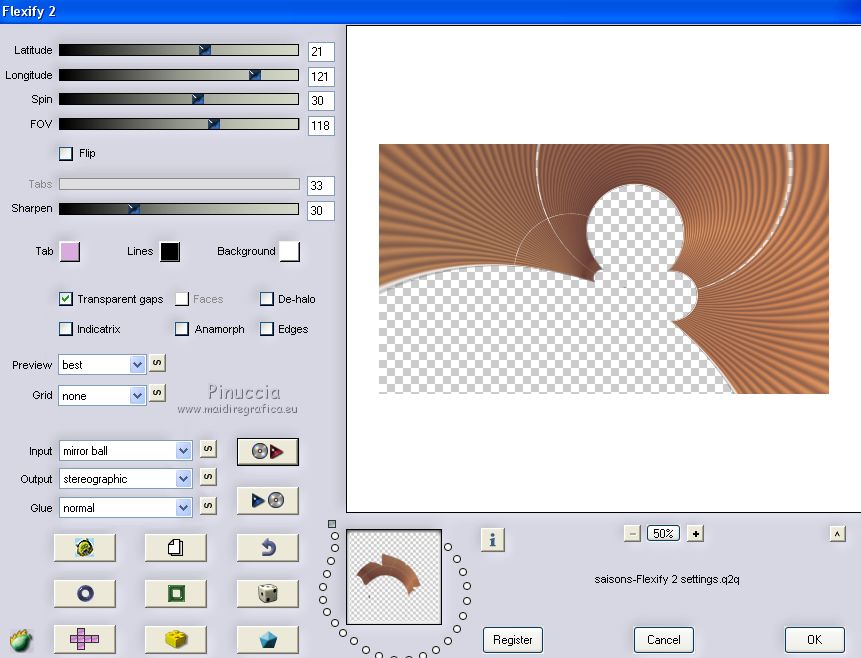Click the blue pentagon icon button
Image resolution: width=861 pixels, height=658 pixels.
268,639
